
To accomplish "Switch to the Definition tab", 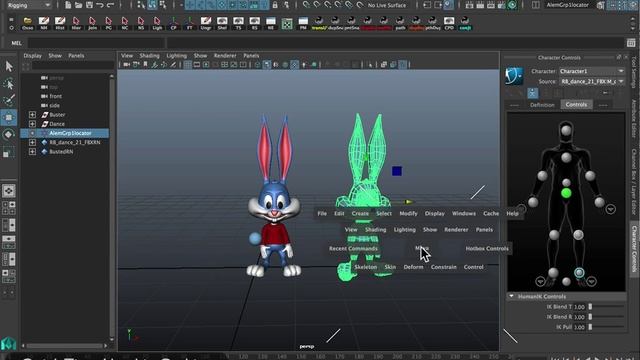I will [542, 105].
